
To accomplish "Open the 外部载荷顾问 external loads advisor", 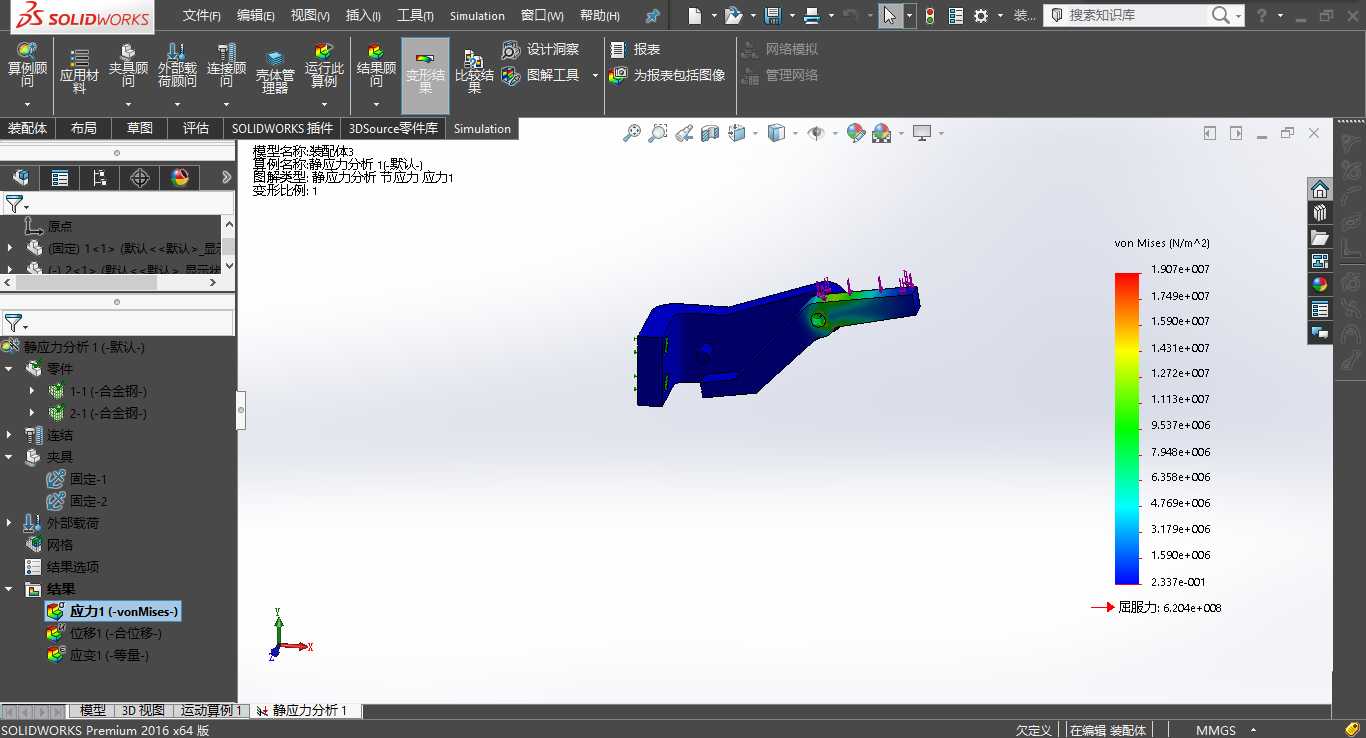I will (x=177, y=66).
